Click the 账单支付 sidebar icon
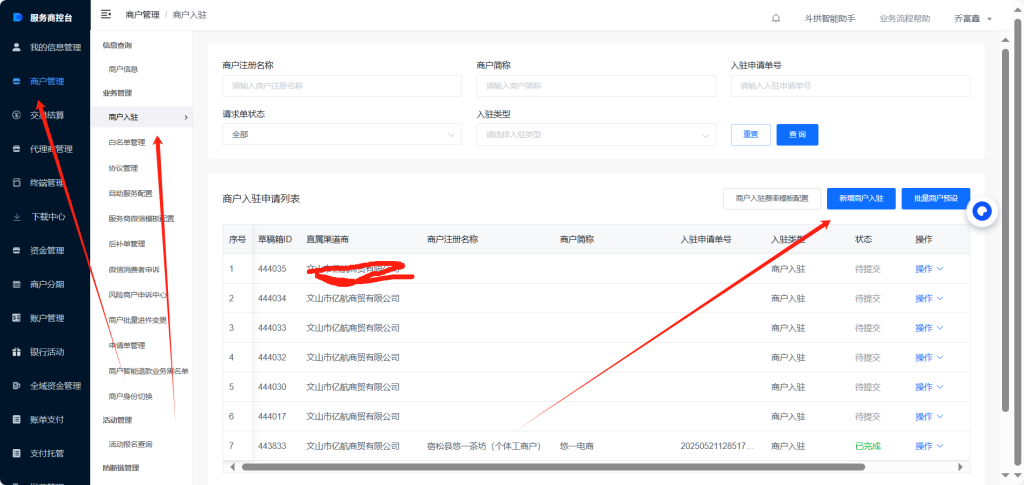 [x=17, y=419]
